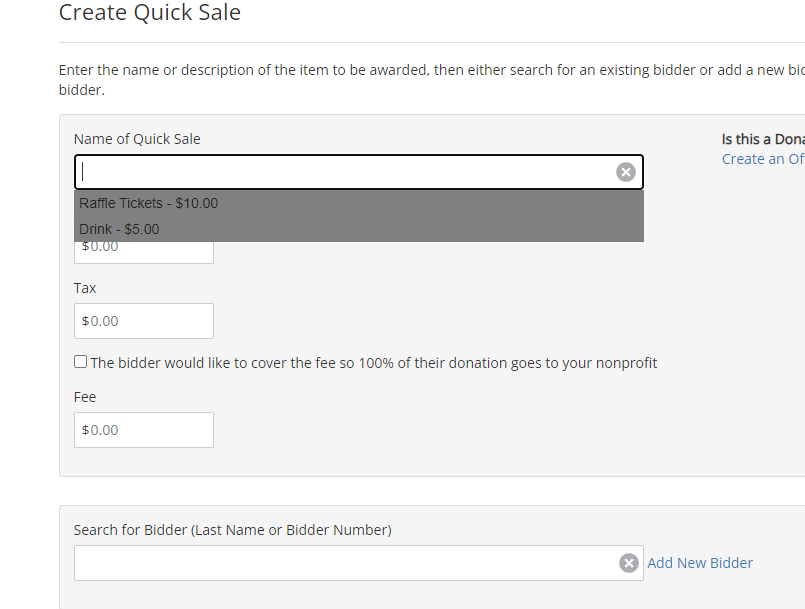805x609 pixels.
Task: Click the "Search for Bidder (Last Name or Bidder Number)" label
Action: [x=233, y=530]
